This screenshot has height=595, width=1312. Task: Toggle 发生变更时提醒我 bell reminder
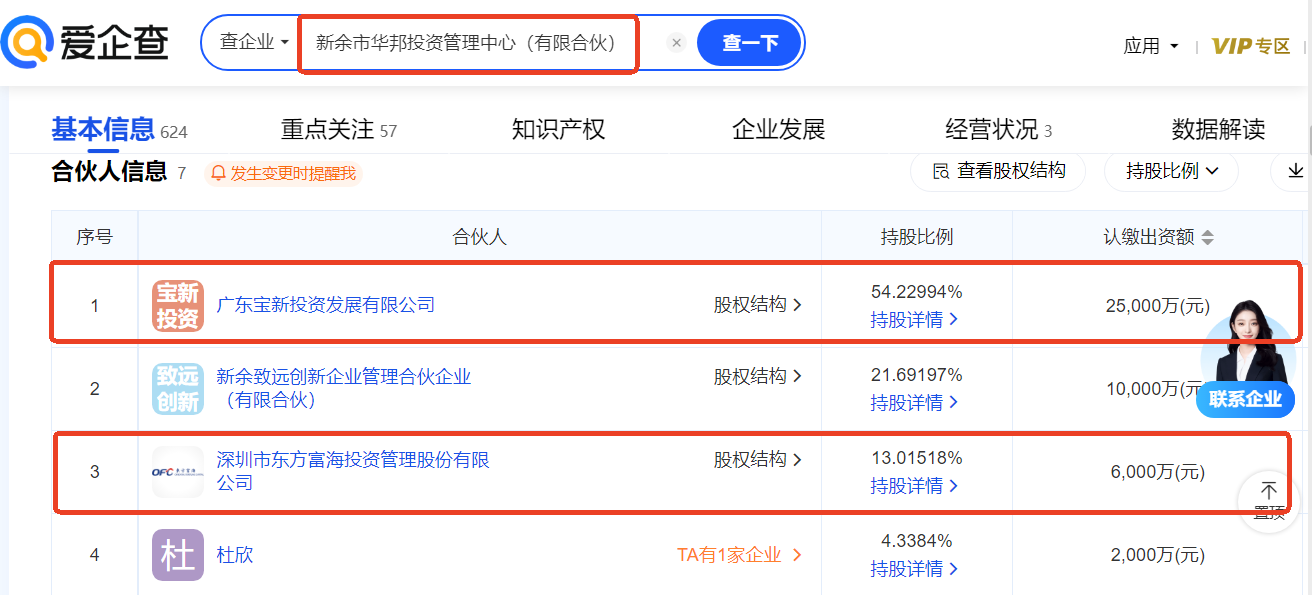point(283,173)
